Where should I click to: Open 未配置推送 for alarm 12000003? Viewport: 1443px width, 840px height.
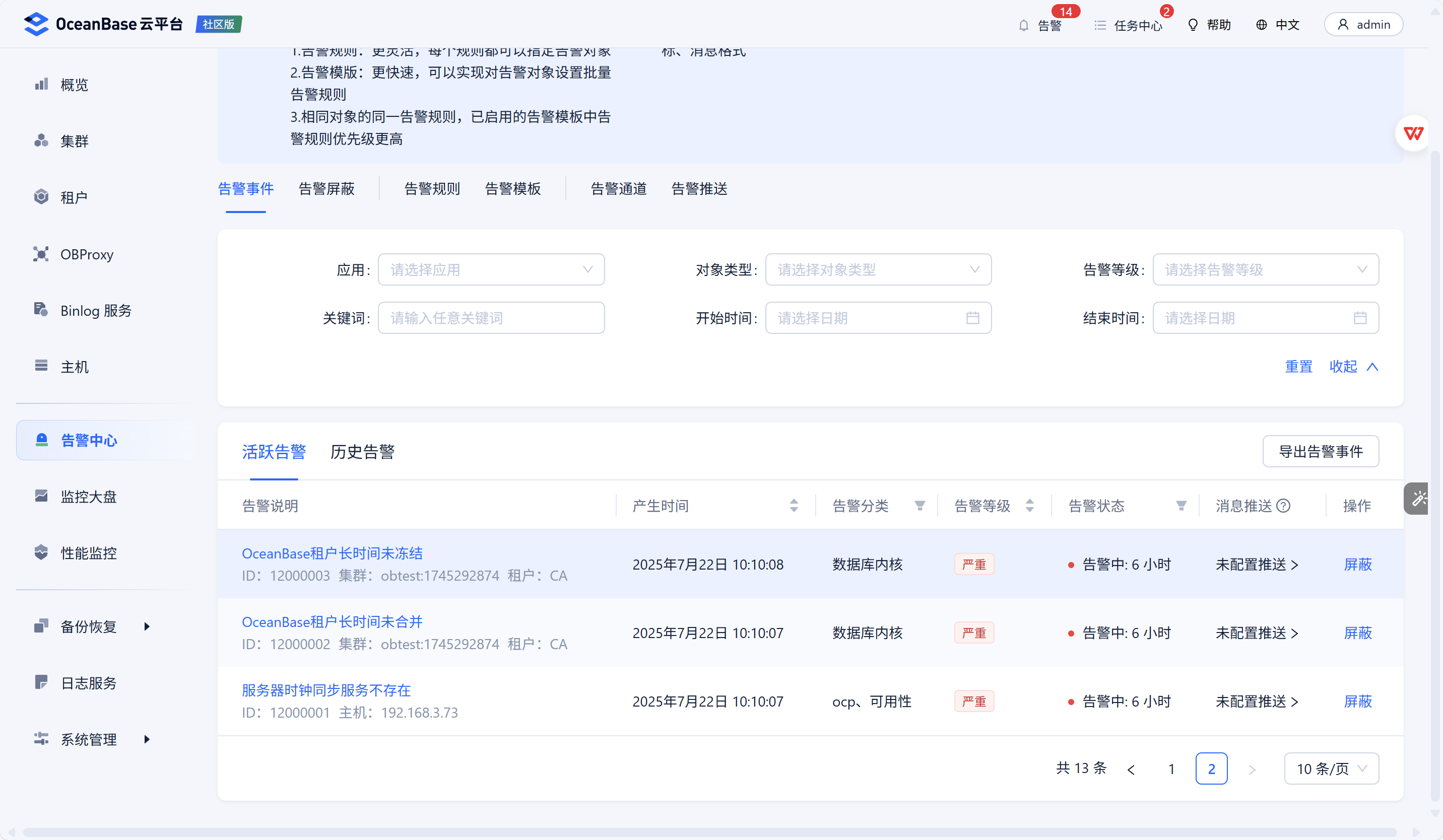click(1257, 564)
